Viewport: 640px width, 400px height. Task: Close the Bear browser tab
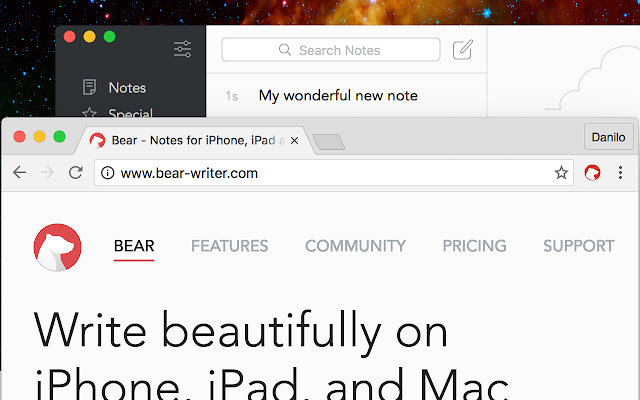(x=294, y=141)
